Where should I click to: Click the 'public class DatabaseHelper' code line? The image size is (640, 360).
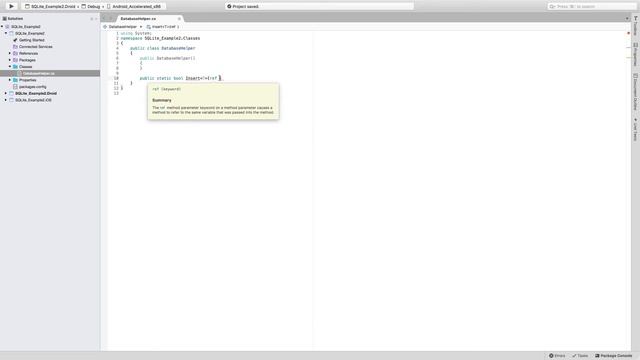(x=163, y=48)
